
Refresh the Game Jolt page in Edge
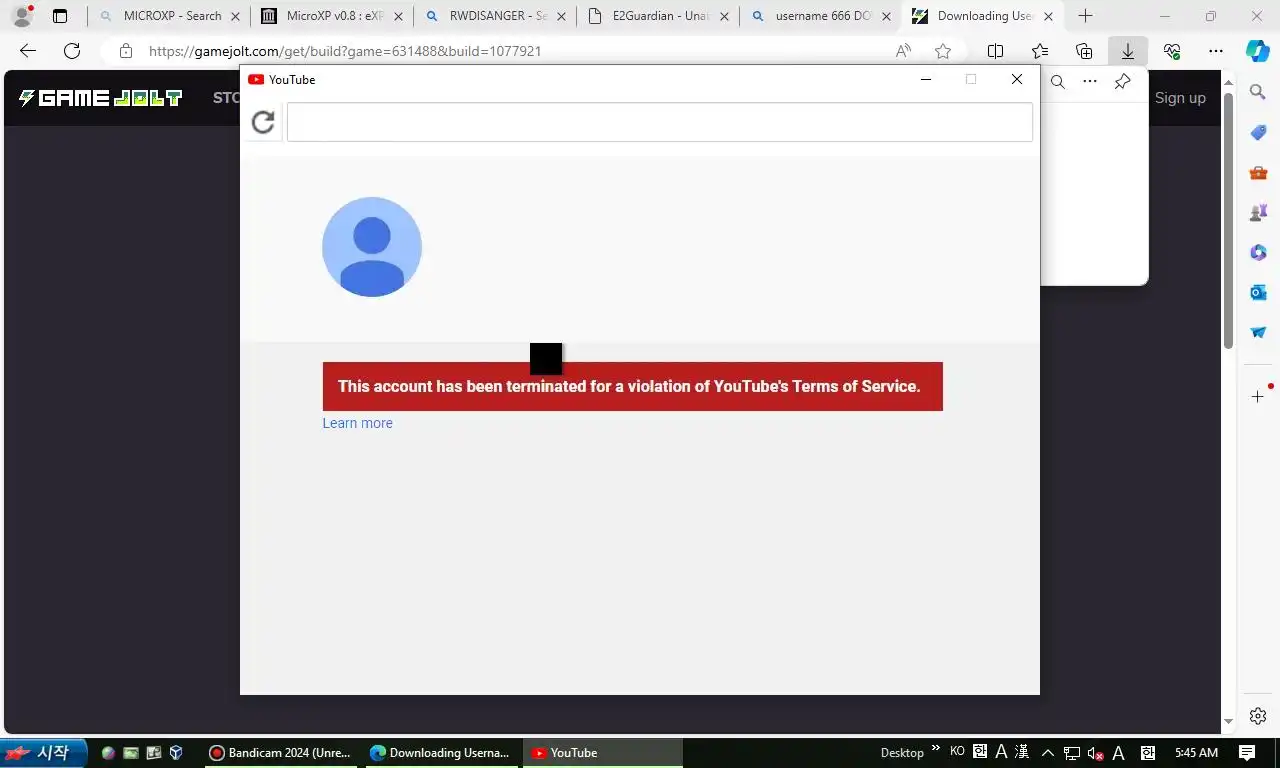(x=72, y=51)
